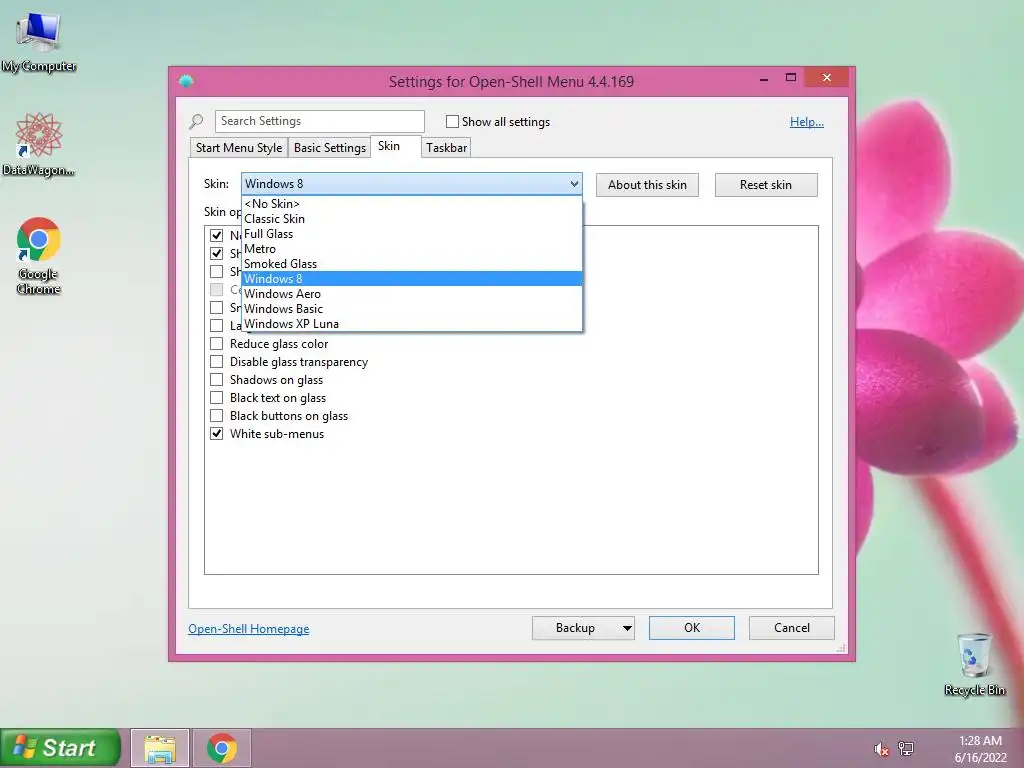This screenshot has height=768, width=1024.
Task: Enable Black text on glass
Action: 216,398
